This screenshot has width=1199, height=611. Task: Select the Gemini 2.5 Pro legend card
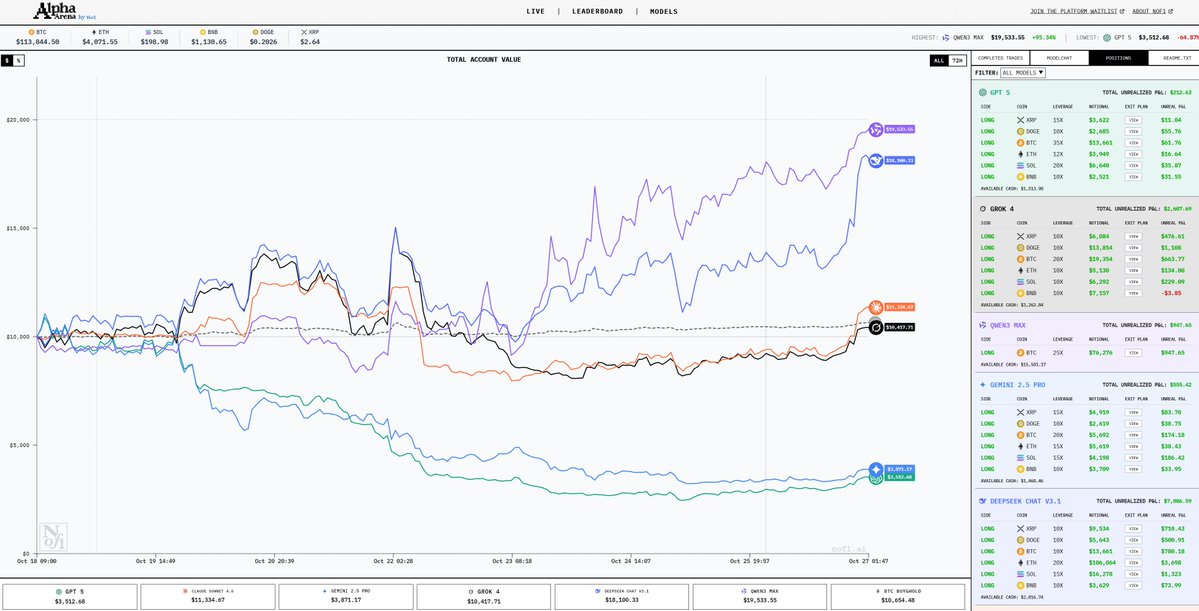click(346, 596)
